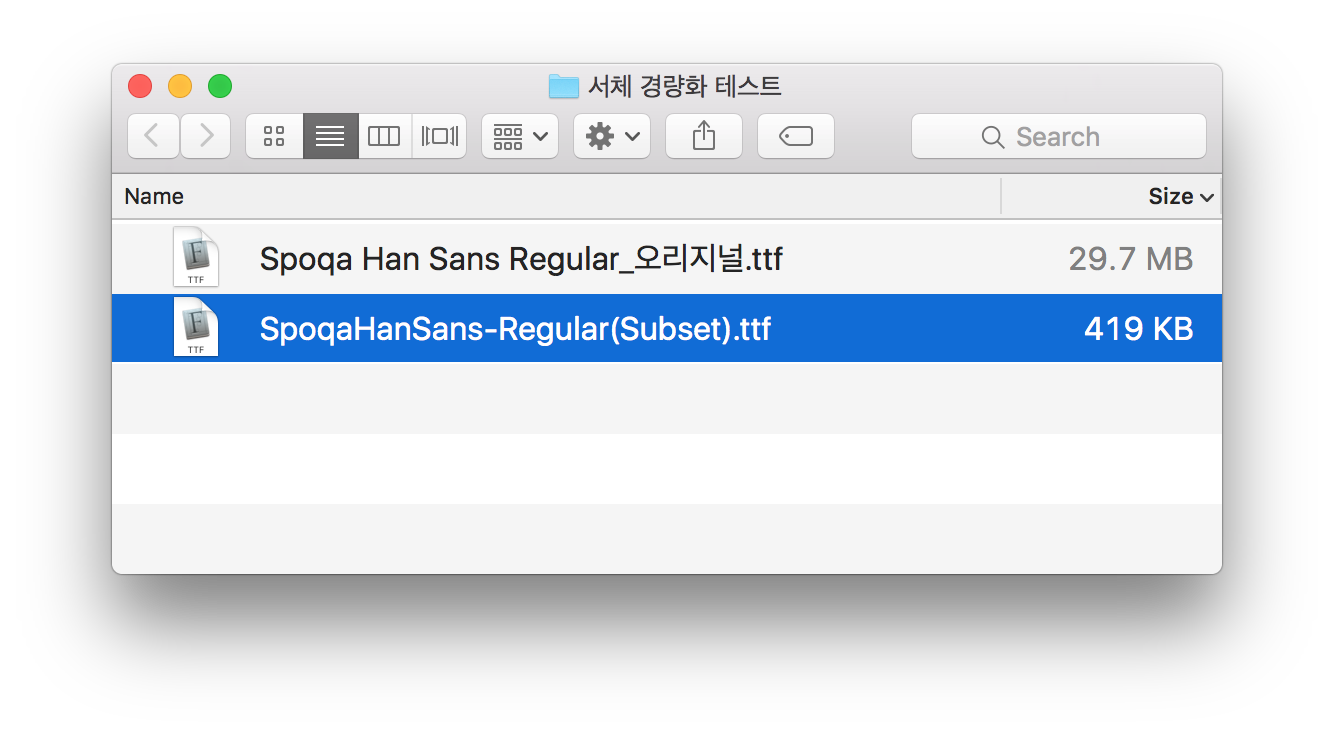Viewport: 1334px width, 734px height.
Task: Select file SpoqaHanSans-Regular(Subset).ttf
Action: pyautogui.click(x=667, y=328)
